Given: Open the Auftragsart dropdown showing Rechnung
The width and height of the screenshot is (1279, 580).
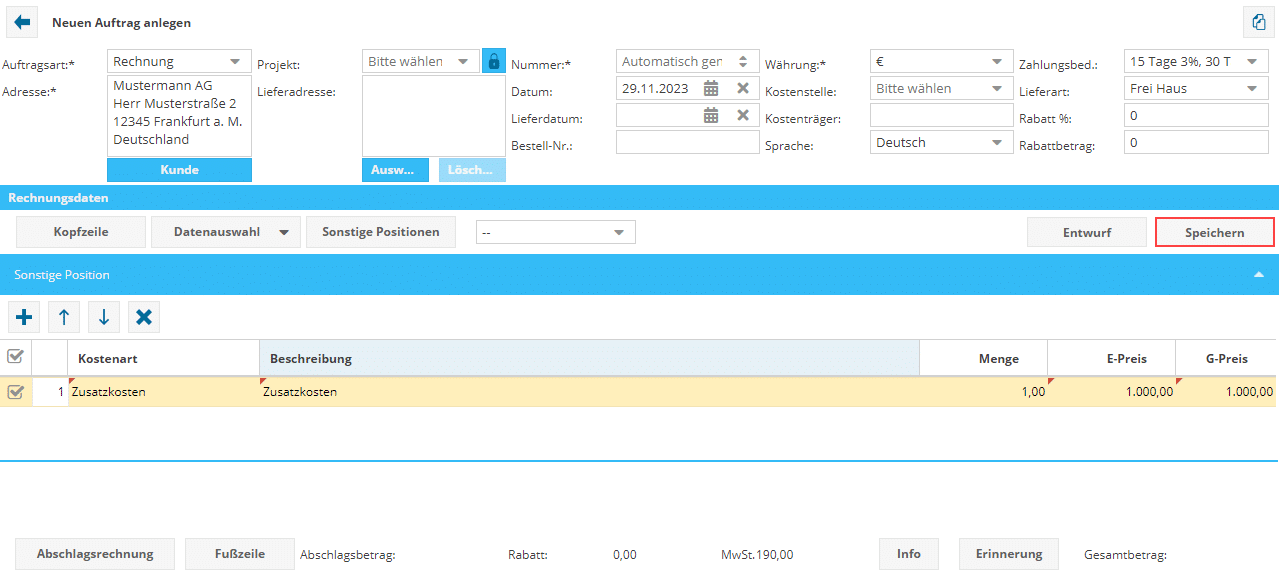Looking at the screenshot, I should 180,62.
